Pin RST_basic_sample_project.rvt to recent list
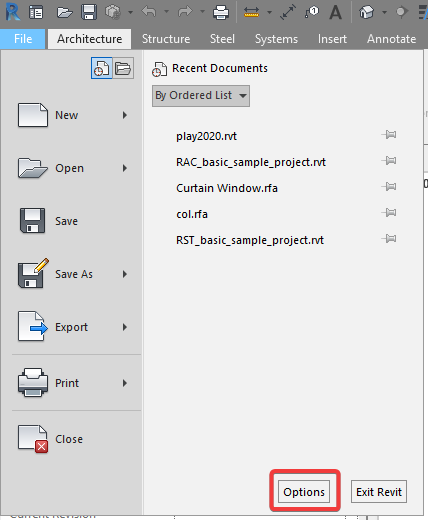Viewport: 428px width, 520px height. (389, 238)
